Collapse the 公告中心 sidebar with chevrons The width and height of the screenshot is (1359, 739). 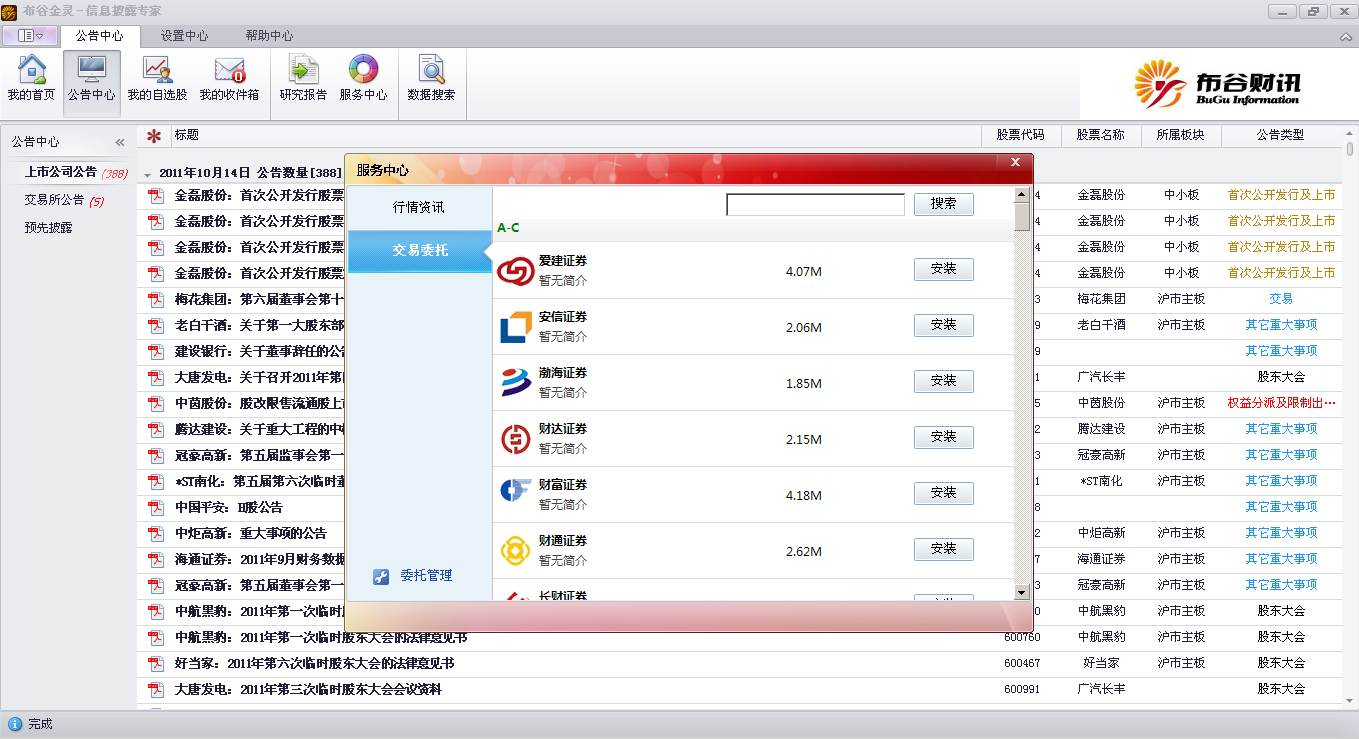tap(119, 143)
